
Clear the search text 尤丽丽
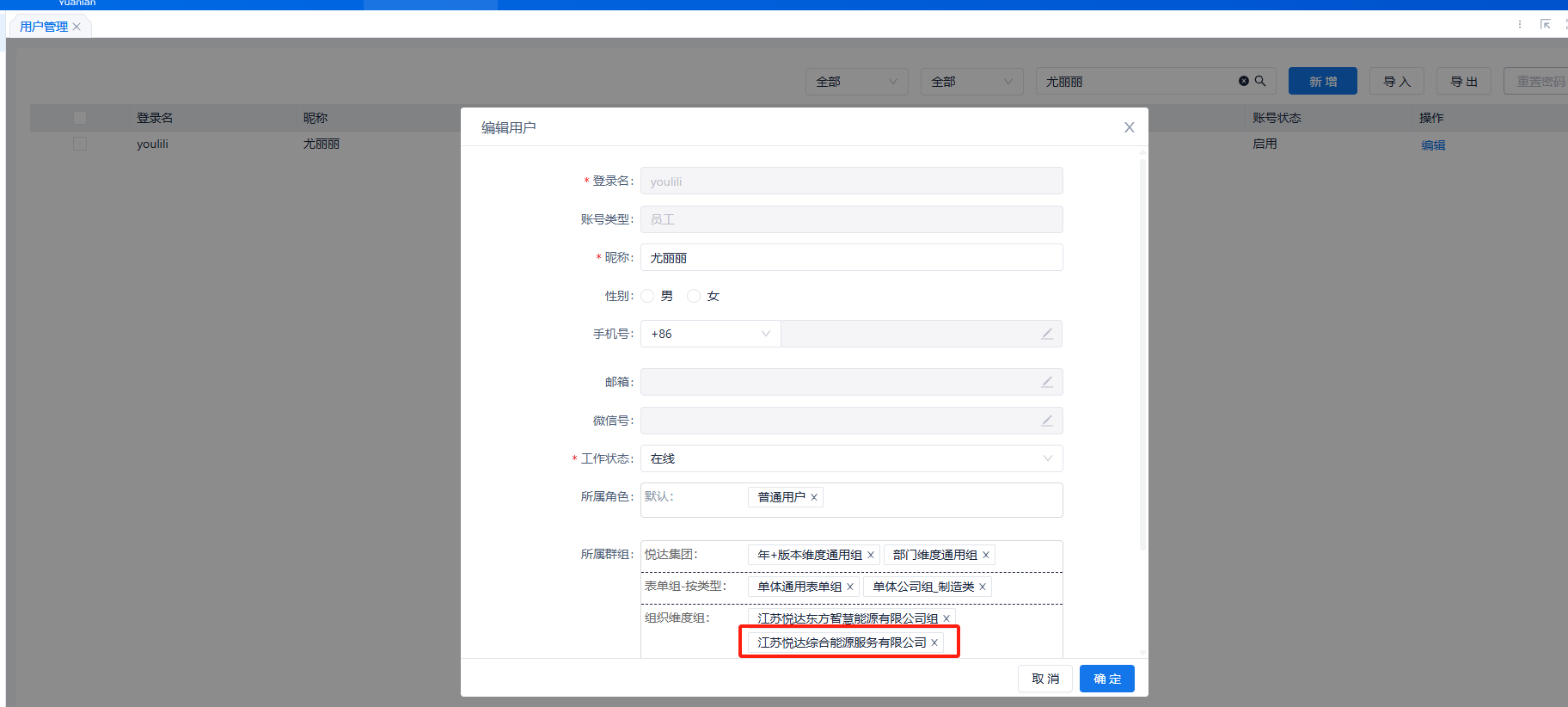[1243, 81]
